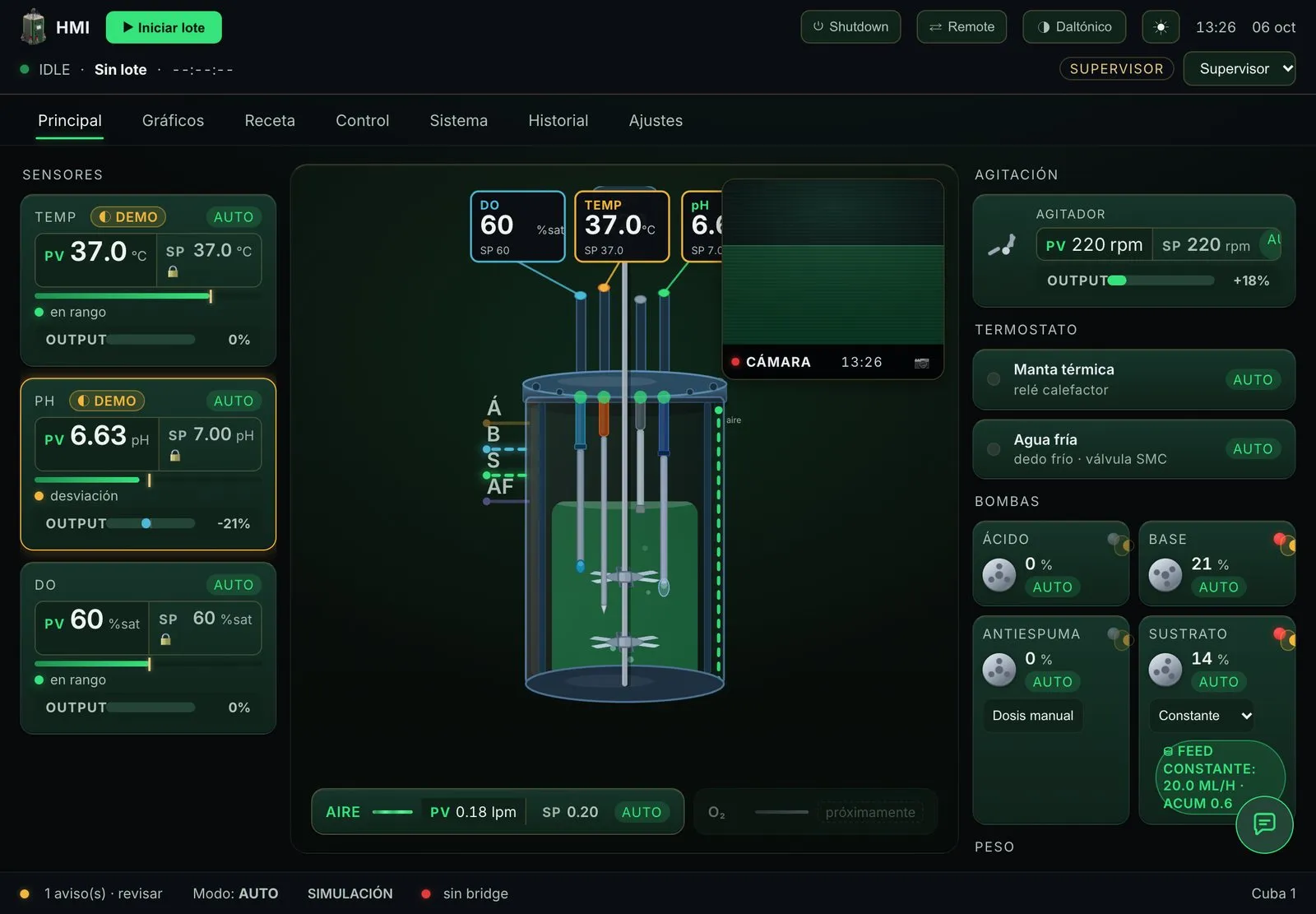This screenshot has height=914, width=1316.
Task: Toggle light theme with sun icon
Action: point(1161,27)
